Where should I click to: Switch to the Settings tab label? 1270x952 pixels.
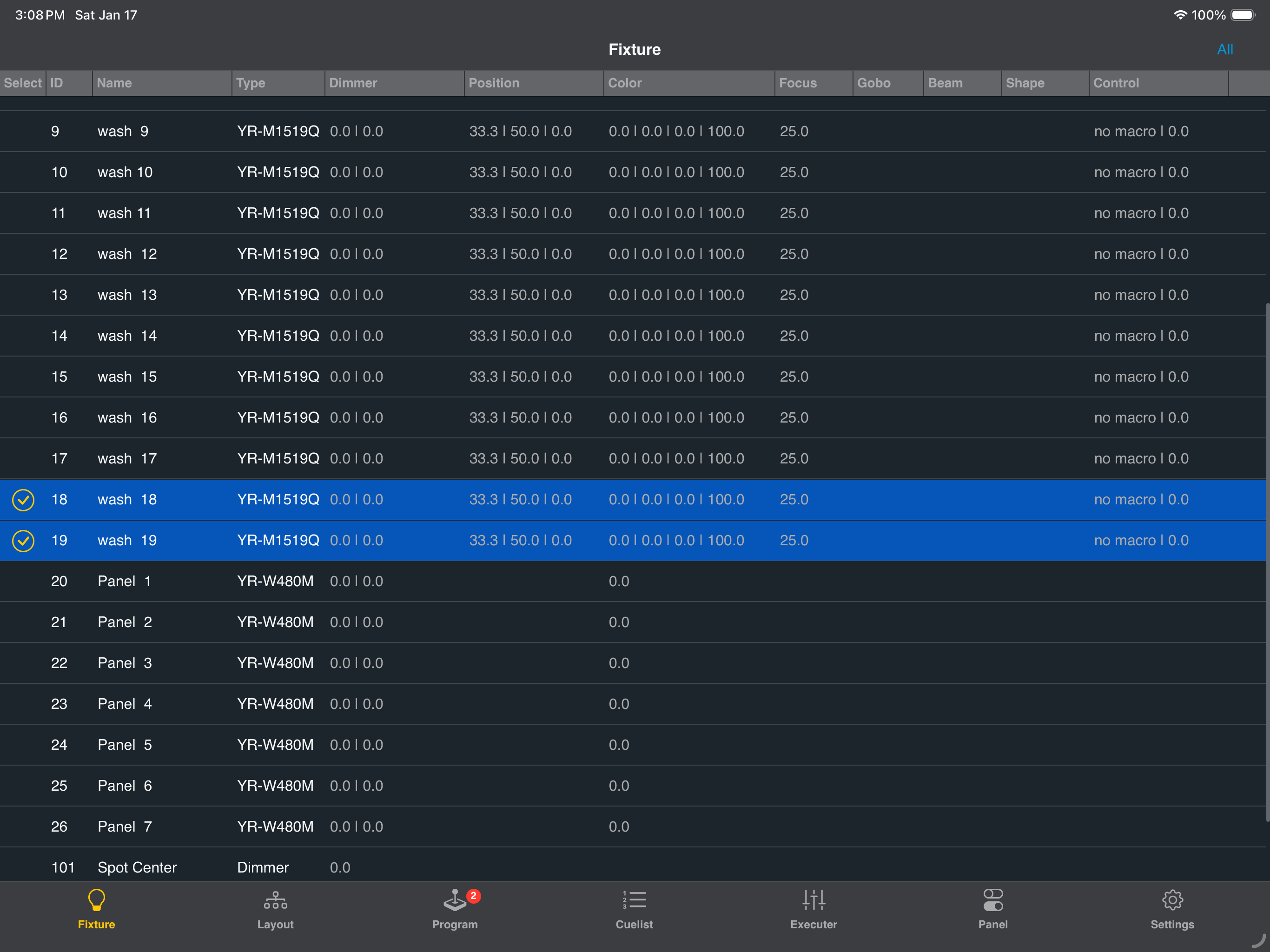[1172, 925]
